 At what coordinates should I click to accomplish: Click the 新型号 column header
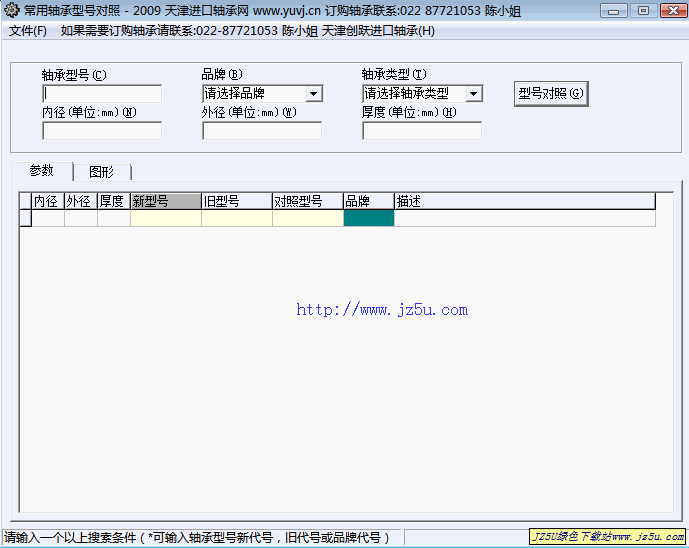(166, 201)
